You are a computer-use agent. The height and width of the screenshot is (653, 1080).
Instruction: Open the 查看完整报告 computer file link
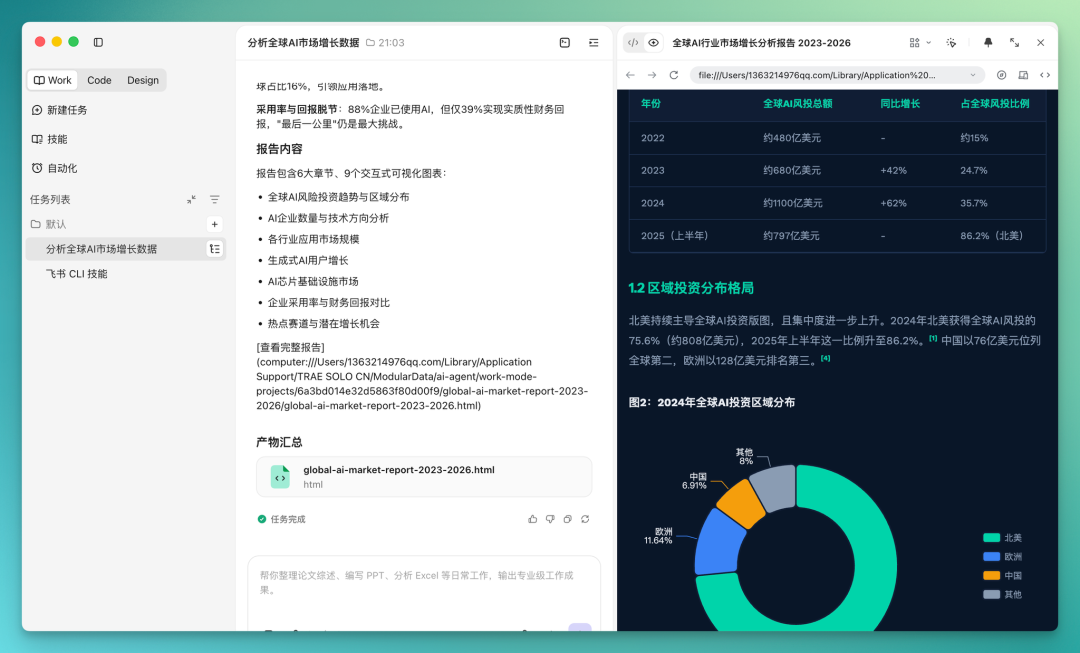point(422,376)
